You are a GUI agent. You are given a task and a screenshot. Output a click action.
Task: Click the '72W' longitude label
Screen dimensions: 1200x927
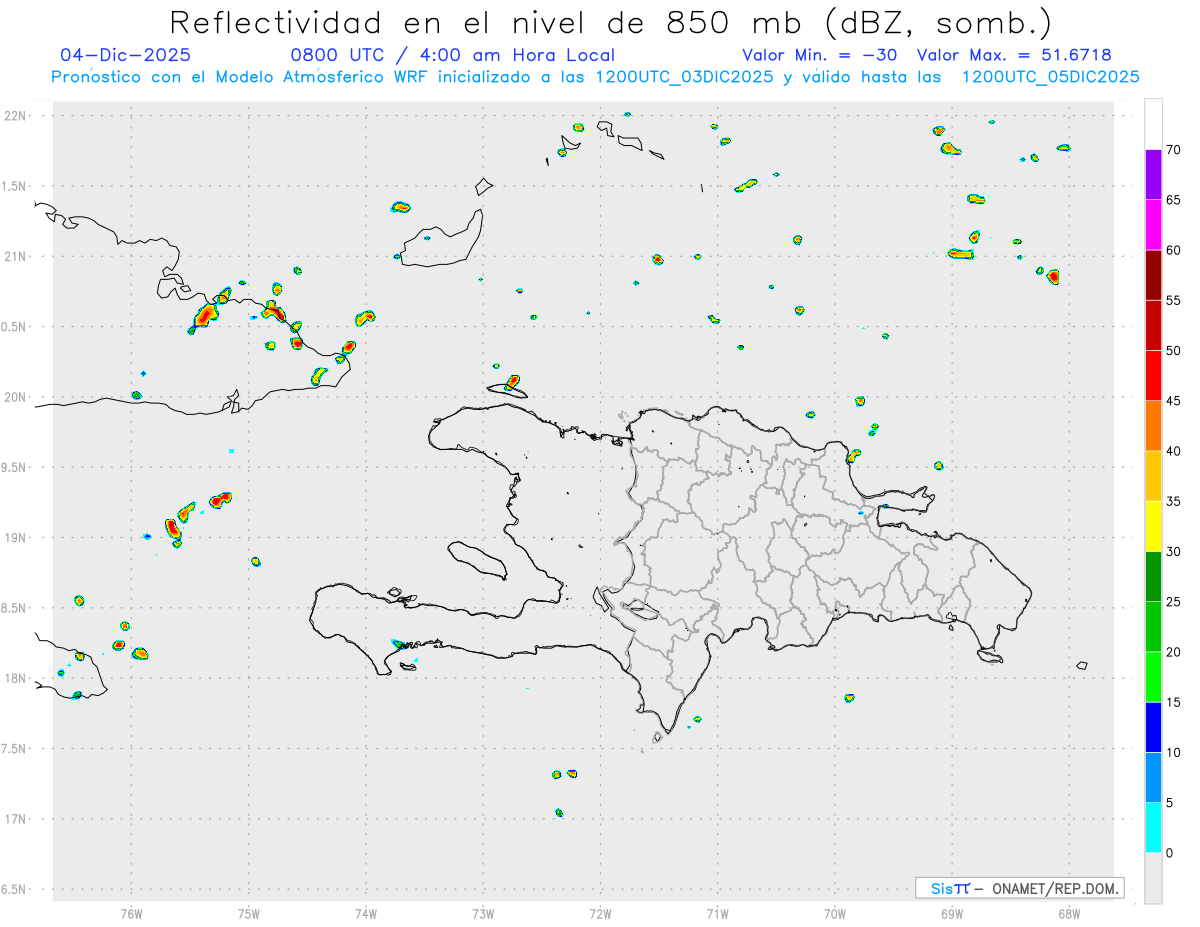coord(601,914)
